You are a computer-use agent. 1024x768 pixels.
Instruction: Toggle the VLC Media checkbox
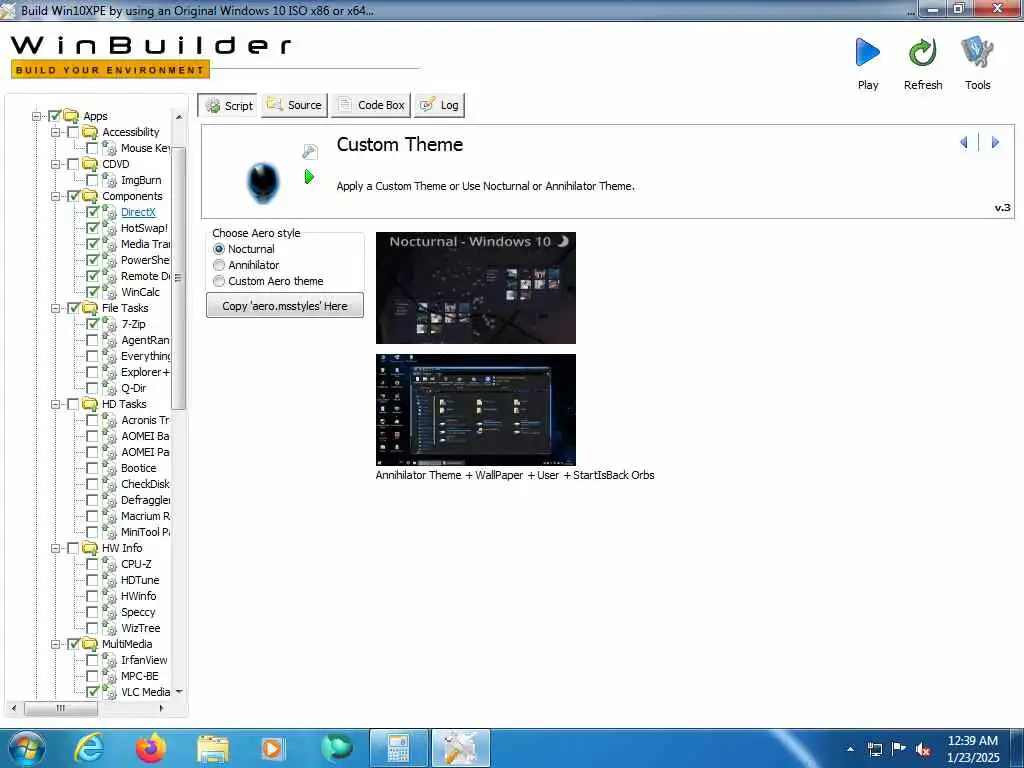pos(93,692)
